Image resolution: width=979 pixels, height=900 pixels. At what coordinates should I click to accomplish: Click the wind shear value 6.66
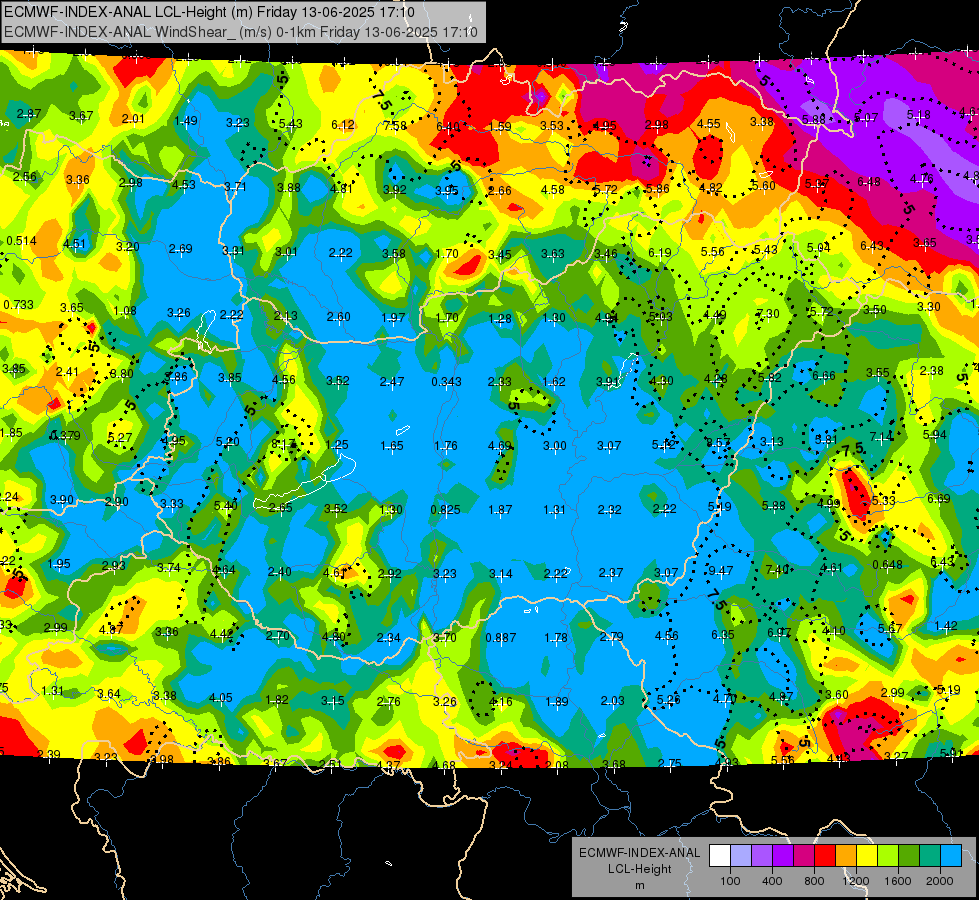[824, 375]
